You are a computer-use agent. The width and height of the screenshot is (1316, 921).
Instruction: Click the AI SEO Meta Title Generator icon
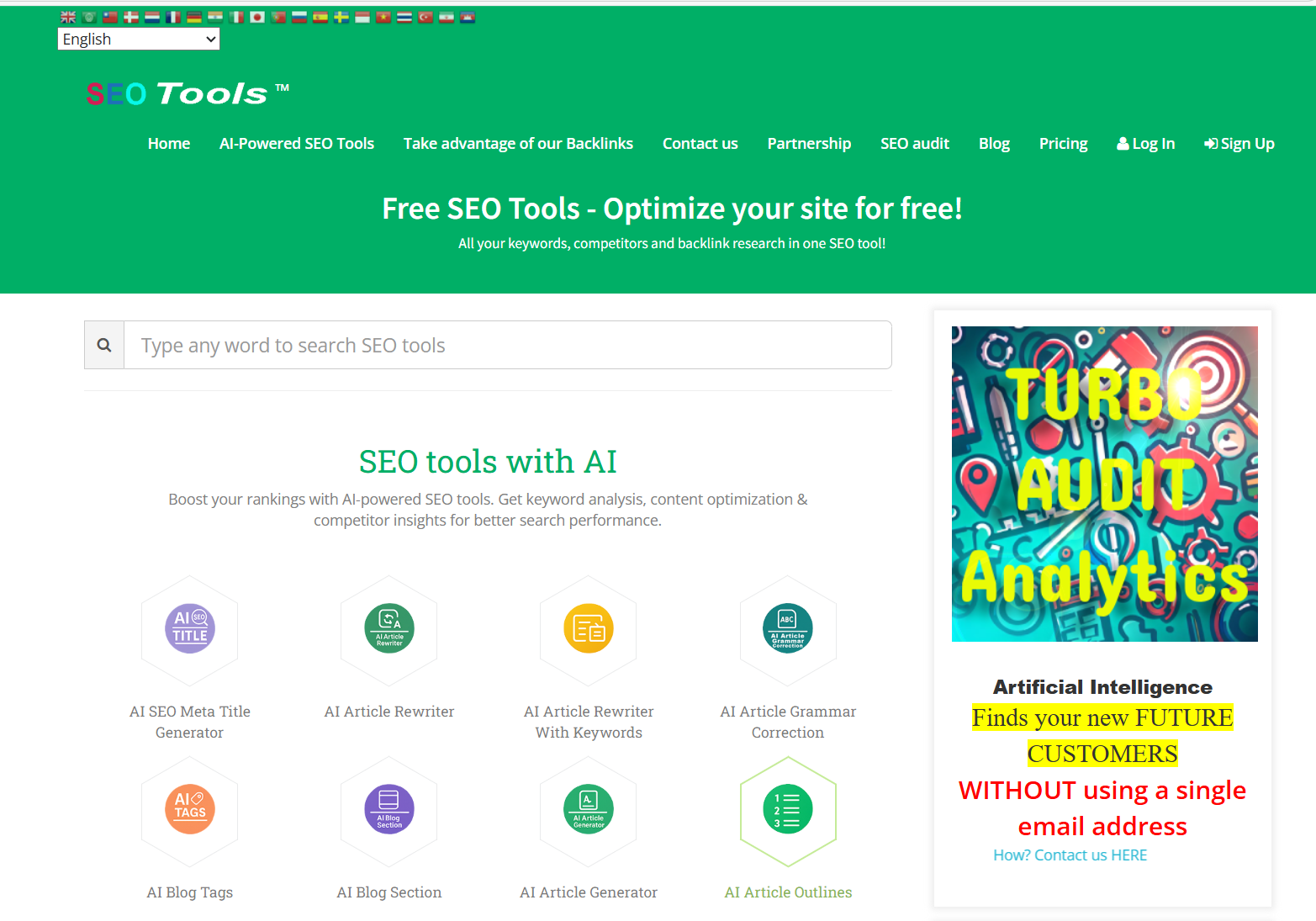[190, 628]
